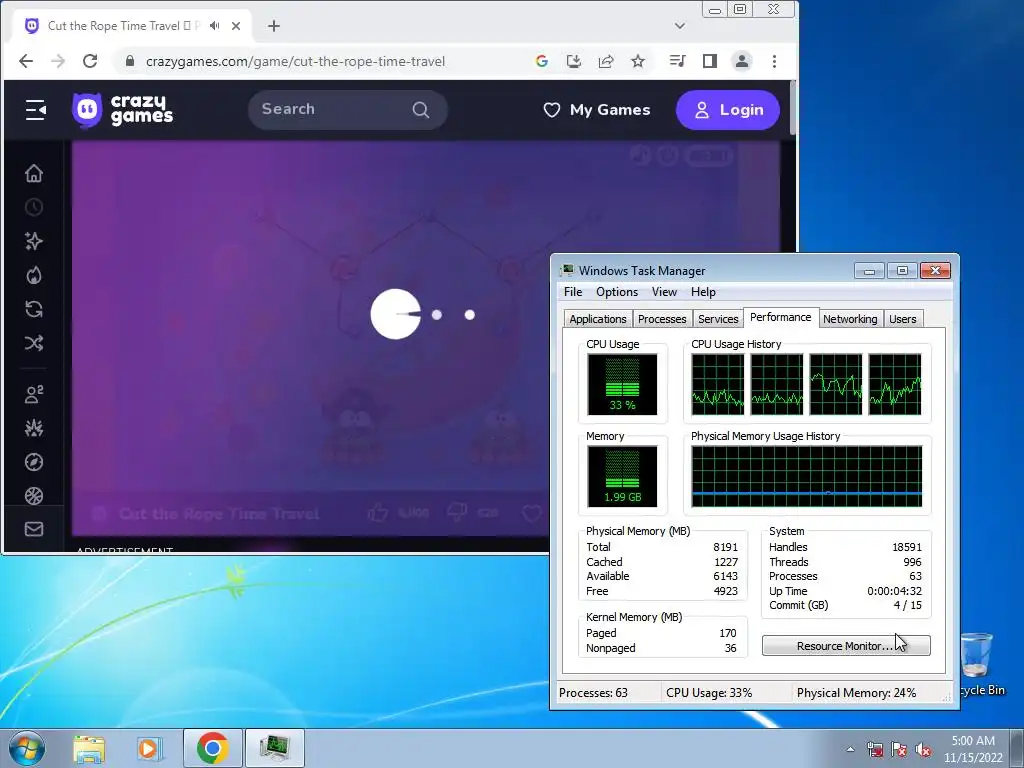Screen dimensions: 1024x768
Task: Select the Performance tab
Action: tap(780, 317)
